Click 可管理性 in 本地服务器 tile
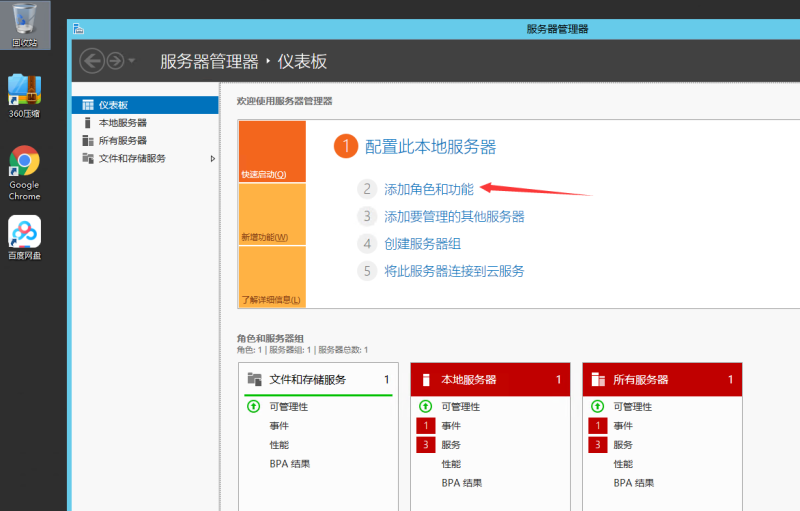Screen dimensions: 800x511 (x=461, y=406)
